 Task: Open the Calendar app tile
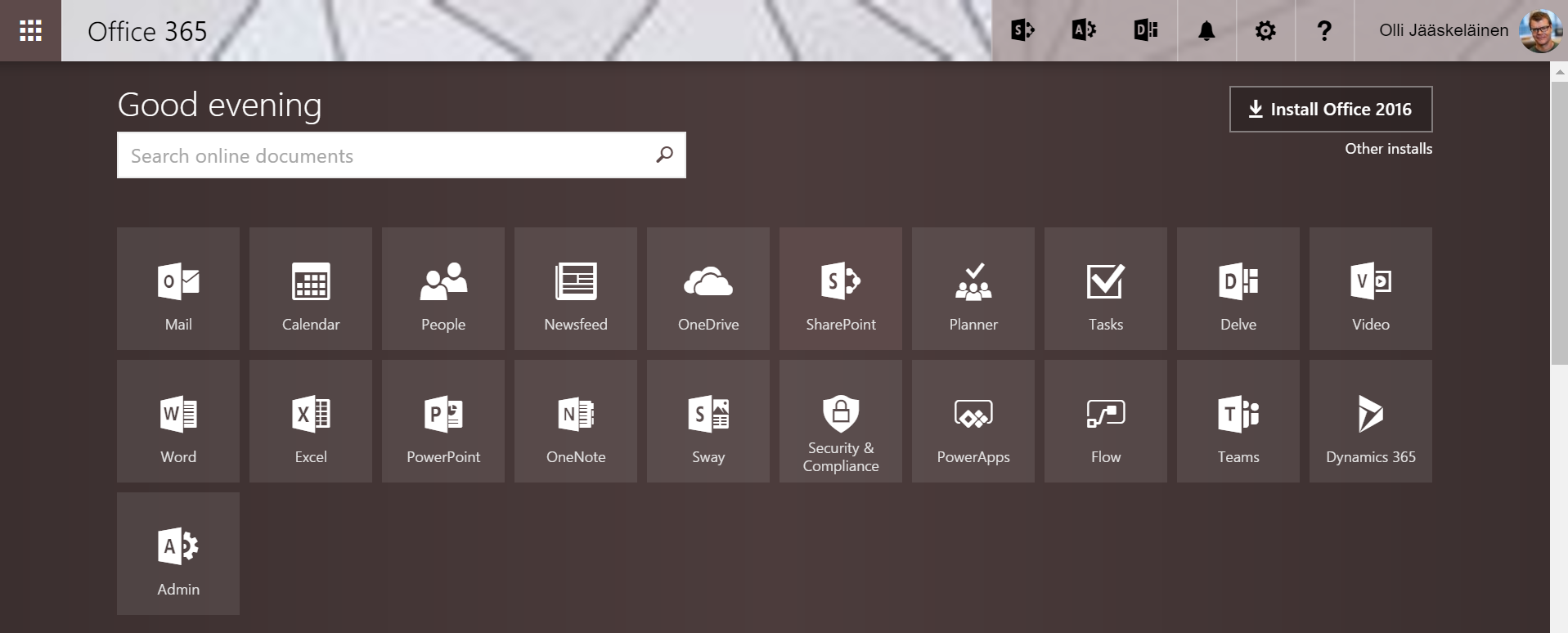pyautogui.click(x=311, y=289)
